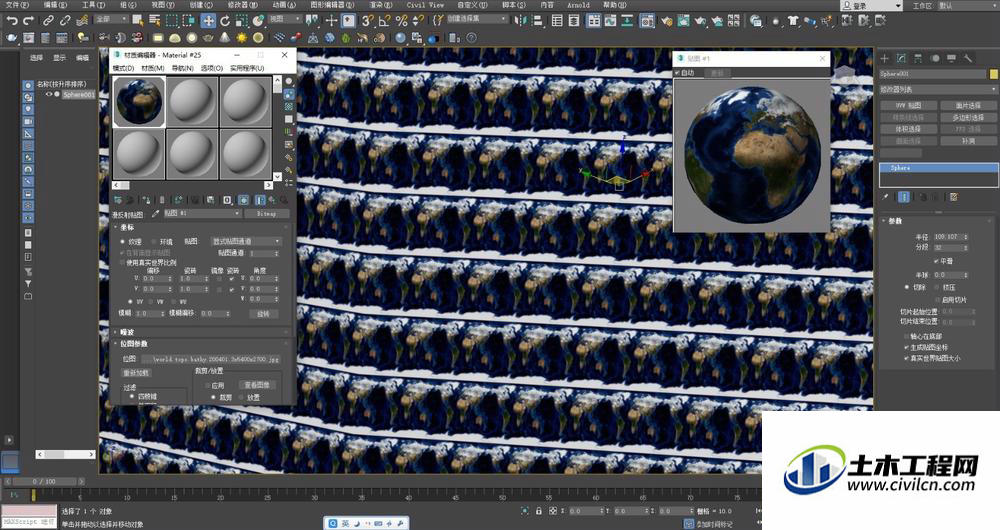Image resolution: width=1000 pixels, height=530 pixels.
Task: Open the 显式贴图通道 mapping dropdown
Action: (x=246, y=242)
